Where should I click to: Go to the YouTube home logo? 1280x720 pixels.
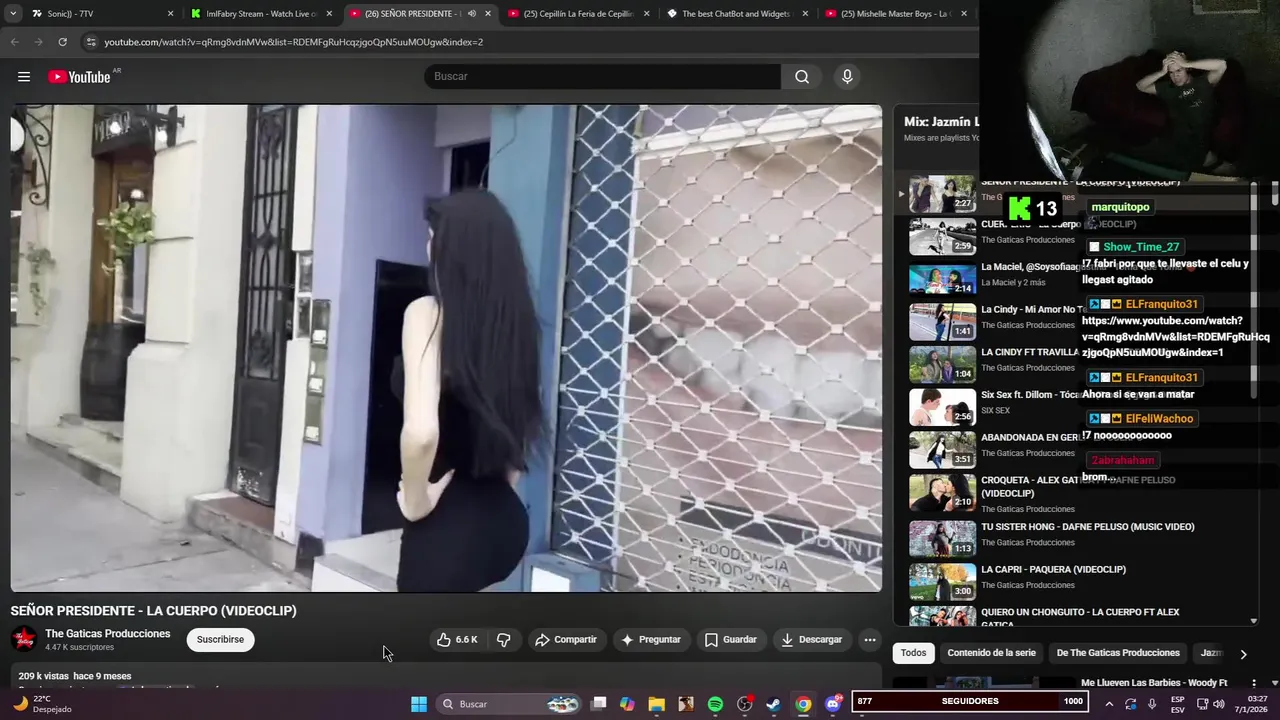pyautogui.click(x=79, y=77)
